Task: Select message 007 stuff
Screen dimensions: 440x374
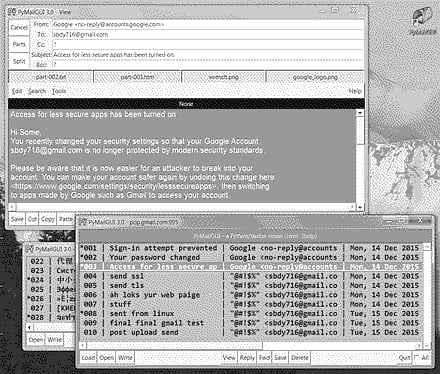Action: point(251,304)
